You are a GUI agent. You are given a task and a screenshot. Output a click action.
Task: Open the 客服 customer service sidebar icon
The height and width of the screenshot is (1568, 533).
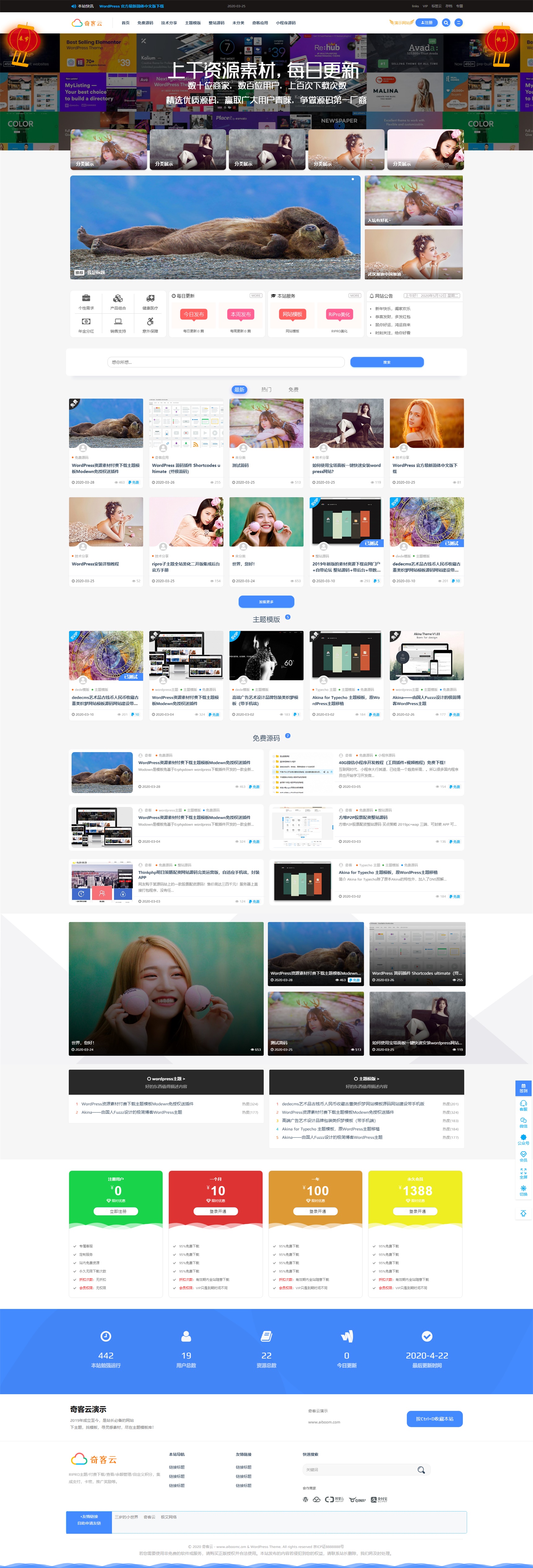pos(523,1105)
